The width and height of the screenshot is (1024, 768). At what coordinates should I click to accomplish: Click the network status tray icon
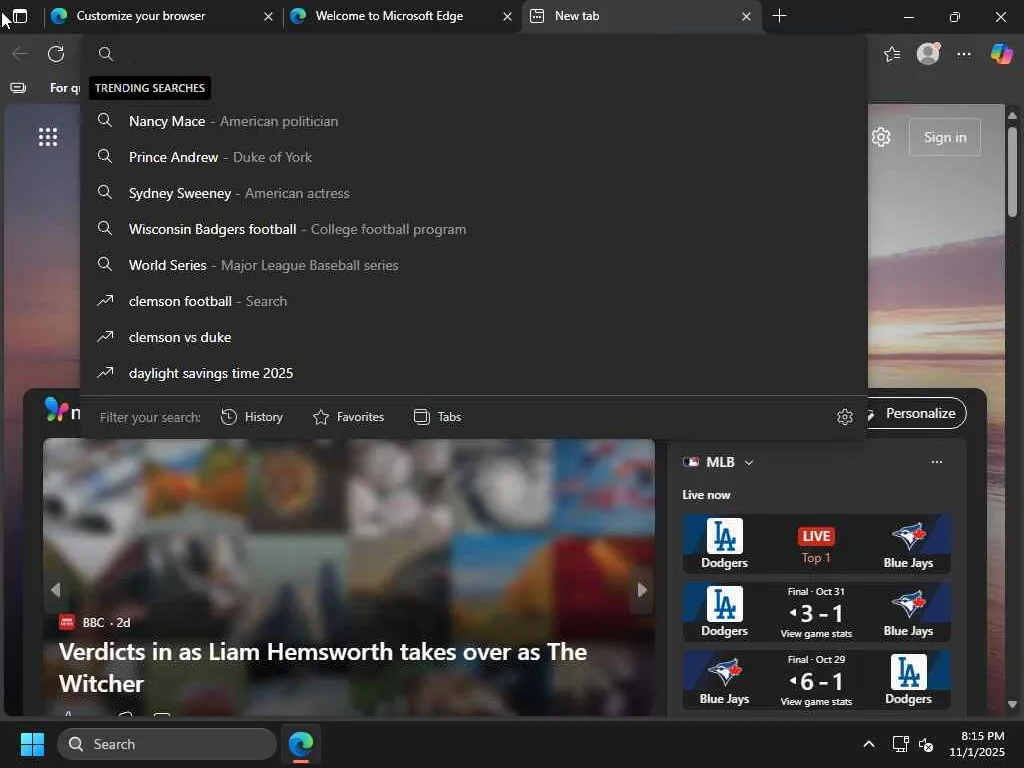pos(901,744)
